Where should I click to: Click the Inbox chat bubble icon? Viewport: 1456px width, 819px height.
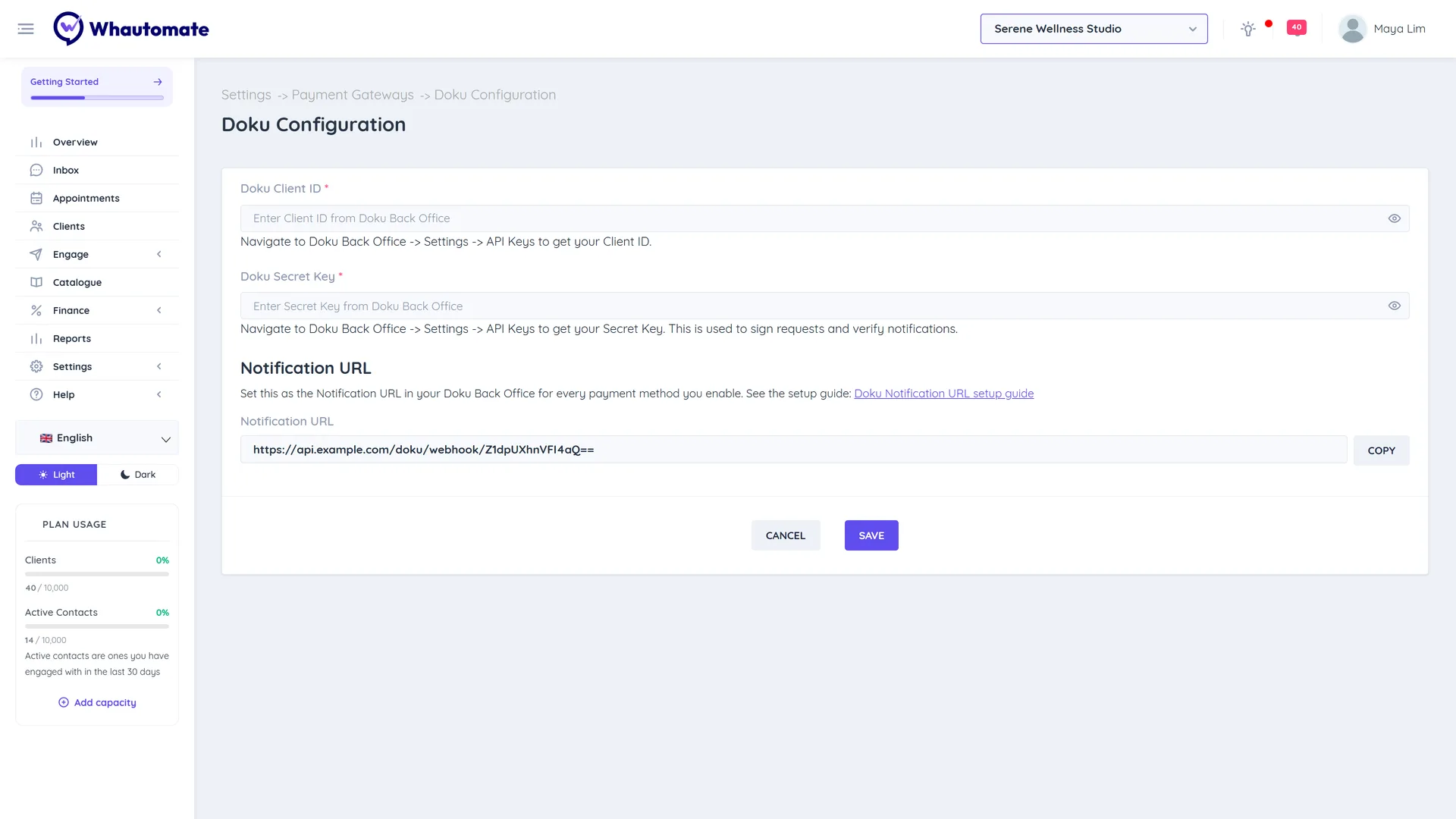pyautogui.click(x=36, y=171)
